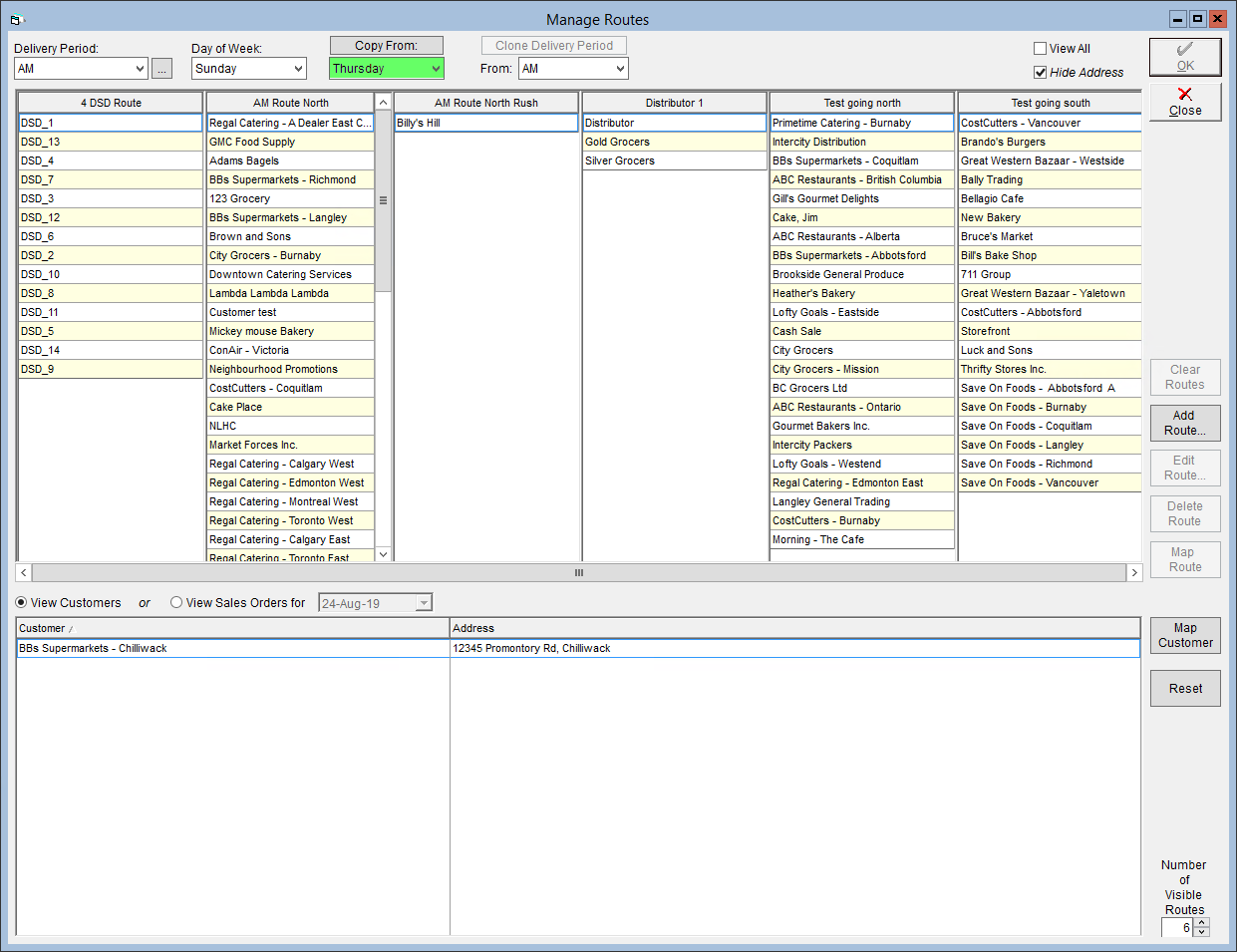Select Primetime Catering - Burnaby row

pos(862,123)
